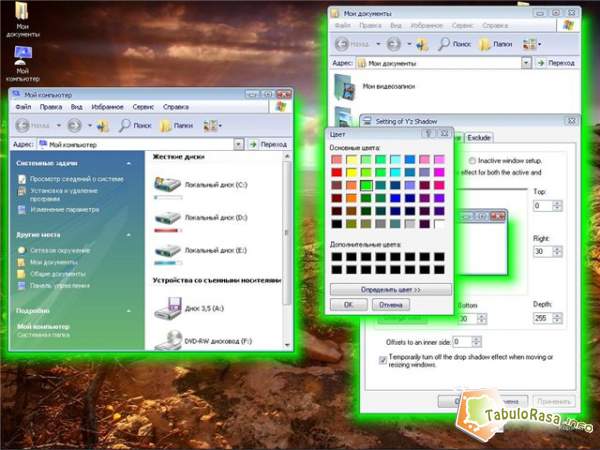
Task: Click the help question-mark in Цвет dialog
Action: pyautogui.click(x=428, y=134)
